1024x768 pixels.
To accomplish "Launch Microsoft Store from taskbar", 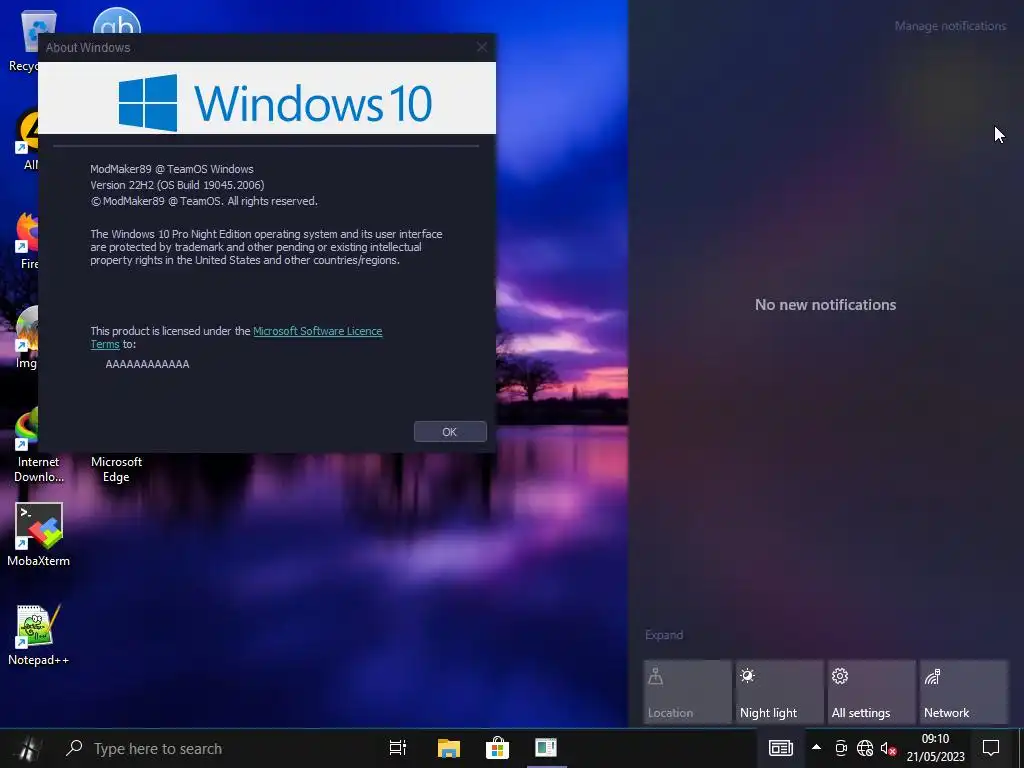I will coord(497,748).
